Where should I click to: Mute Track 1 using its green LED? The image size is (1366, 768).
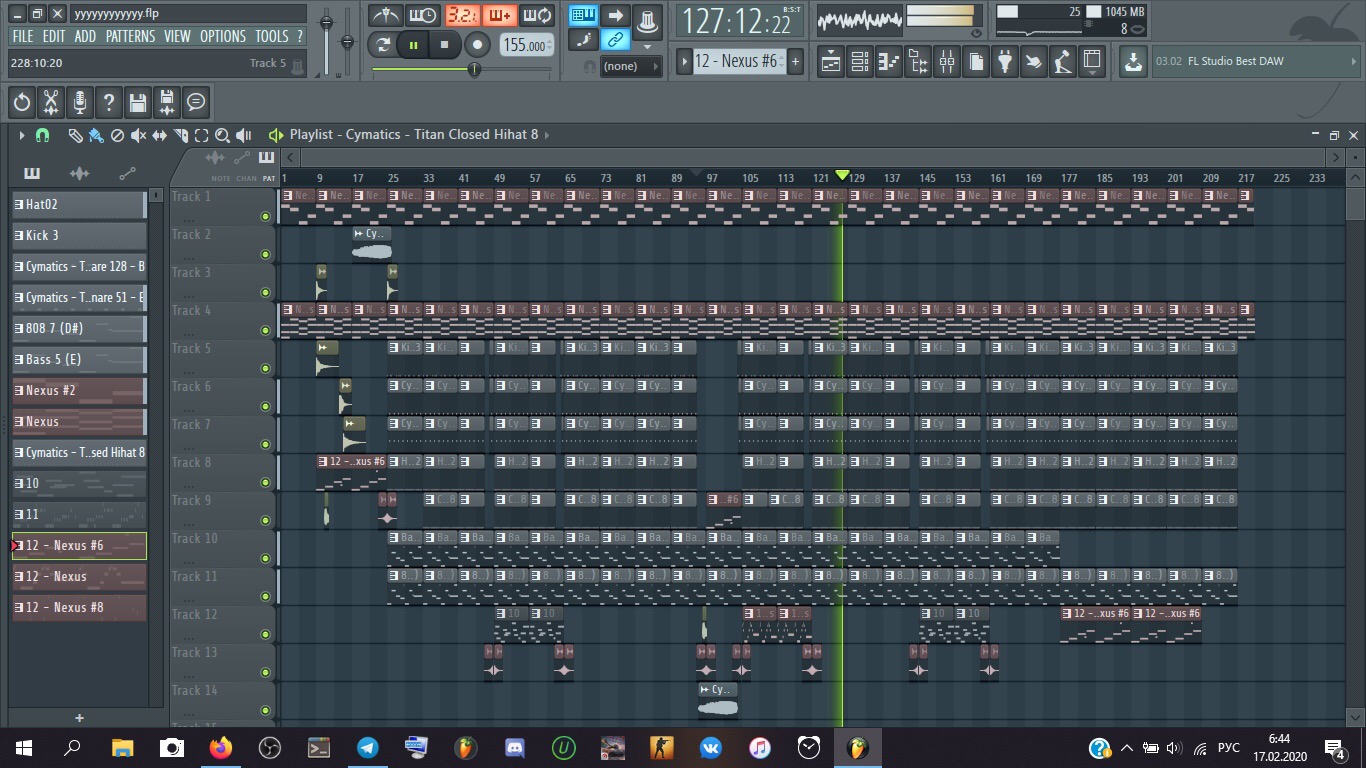pyautogui.click(x=265, y=216)
